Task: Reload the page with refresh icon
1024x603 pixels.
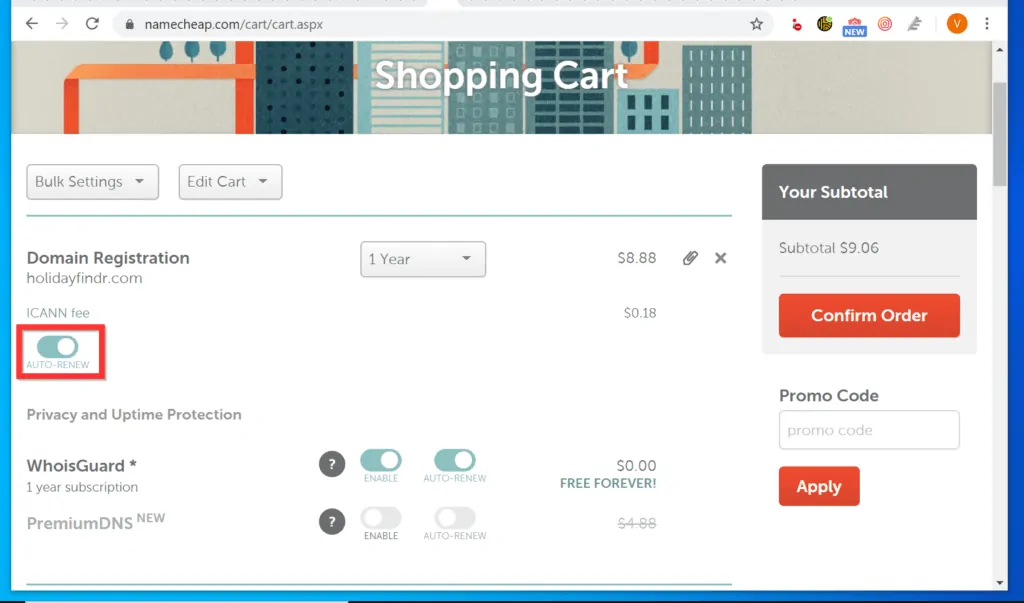Action: (x=92, y=24)
